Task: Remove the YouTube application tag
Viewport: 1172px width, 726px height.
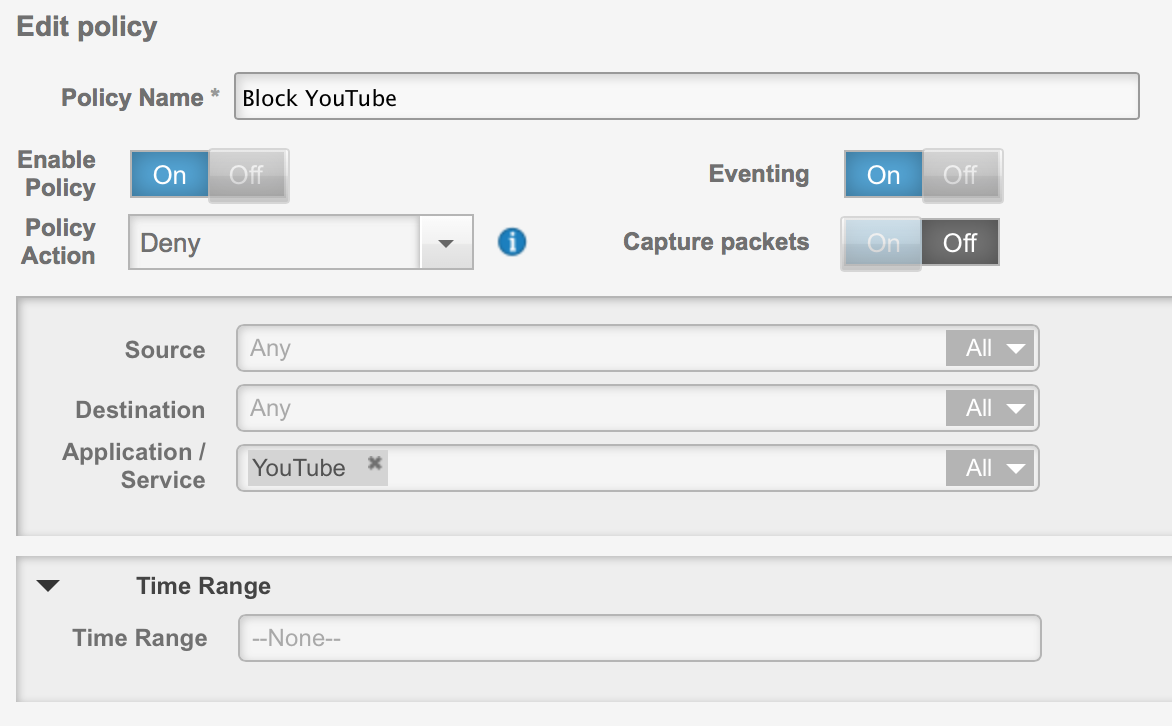Action: (375, 463)
